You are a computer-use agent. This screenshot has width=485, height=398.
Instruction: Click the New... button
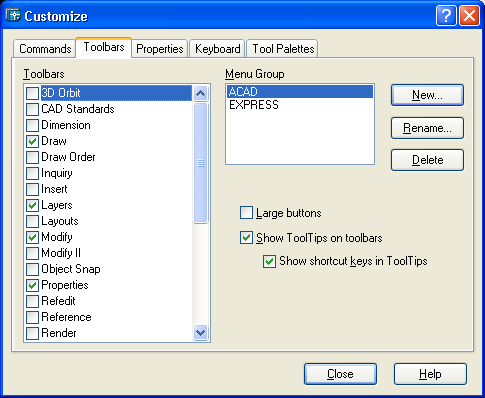pyautogui.click(x=427, y=95)
